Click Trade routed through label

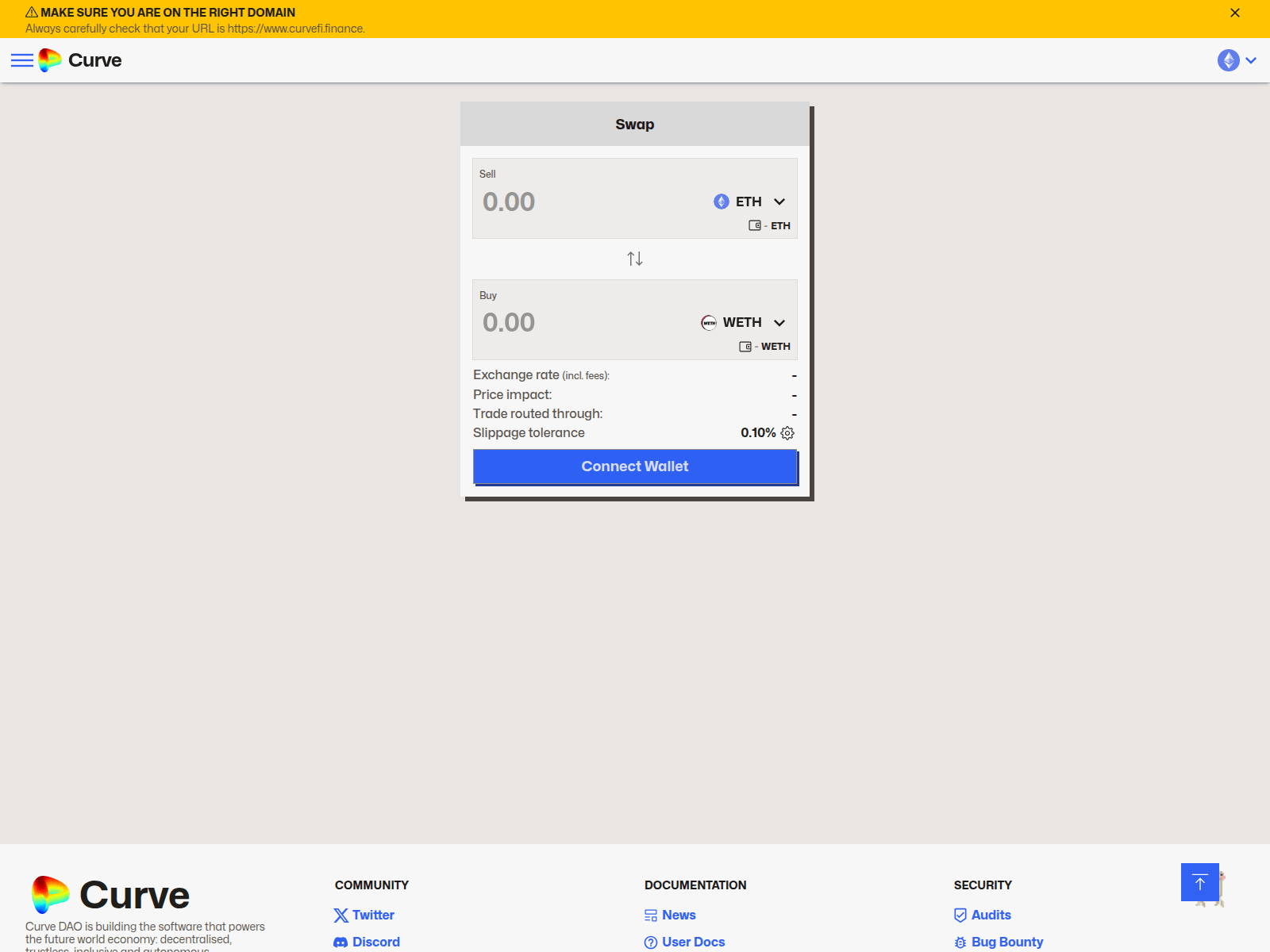(x=538, y=414)
